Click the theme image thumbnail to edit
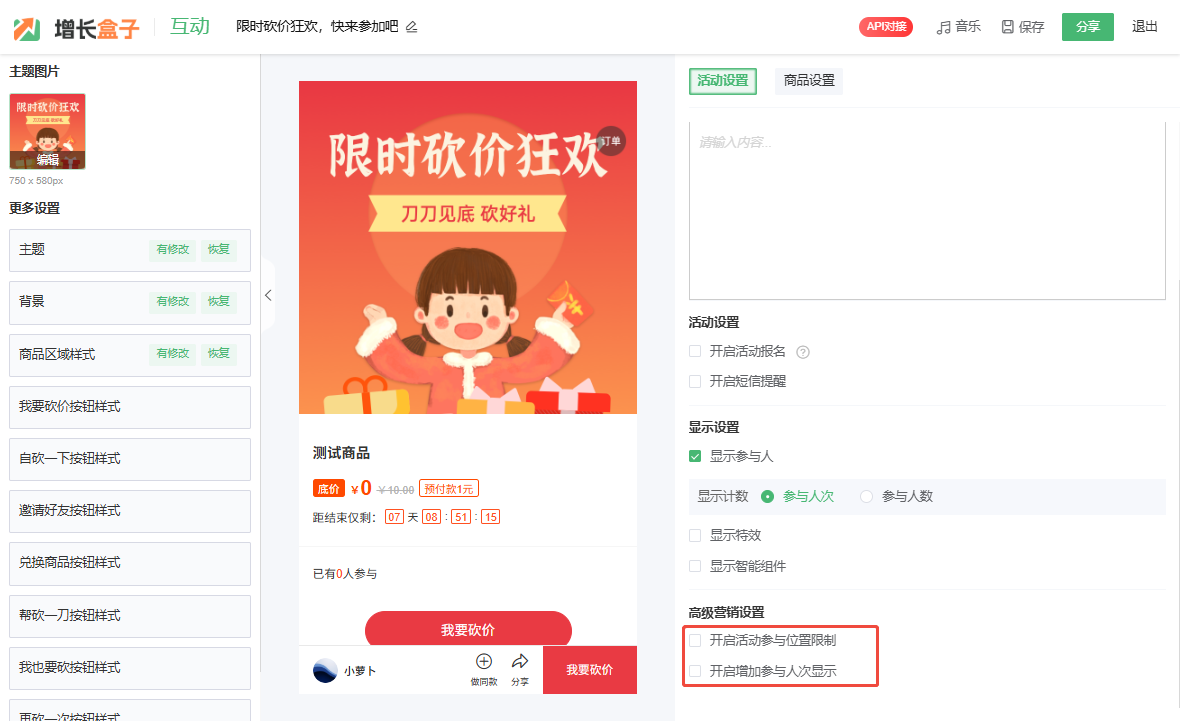 click(47, 131)
